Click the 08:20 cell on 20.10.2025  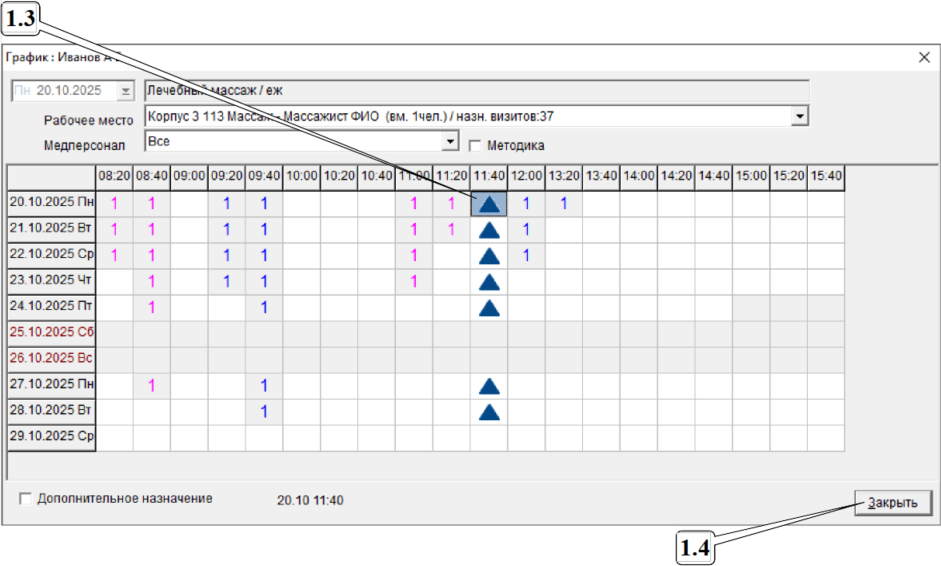(114, 204)
